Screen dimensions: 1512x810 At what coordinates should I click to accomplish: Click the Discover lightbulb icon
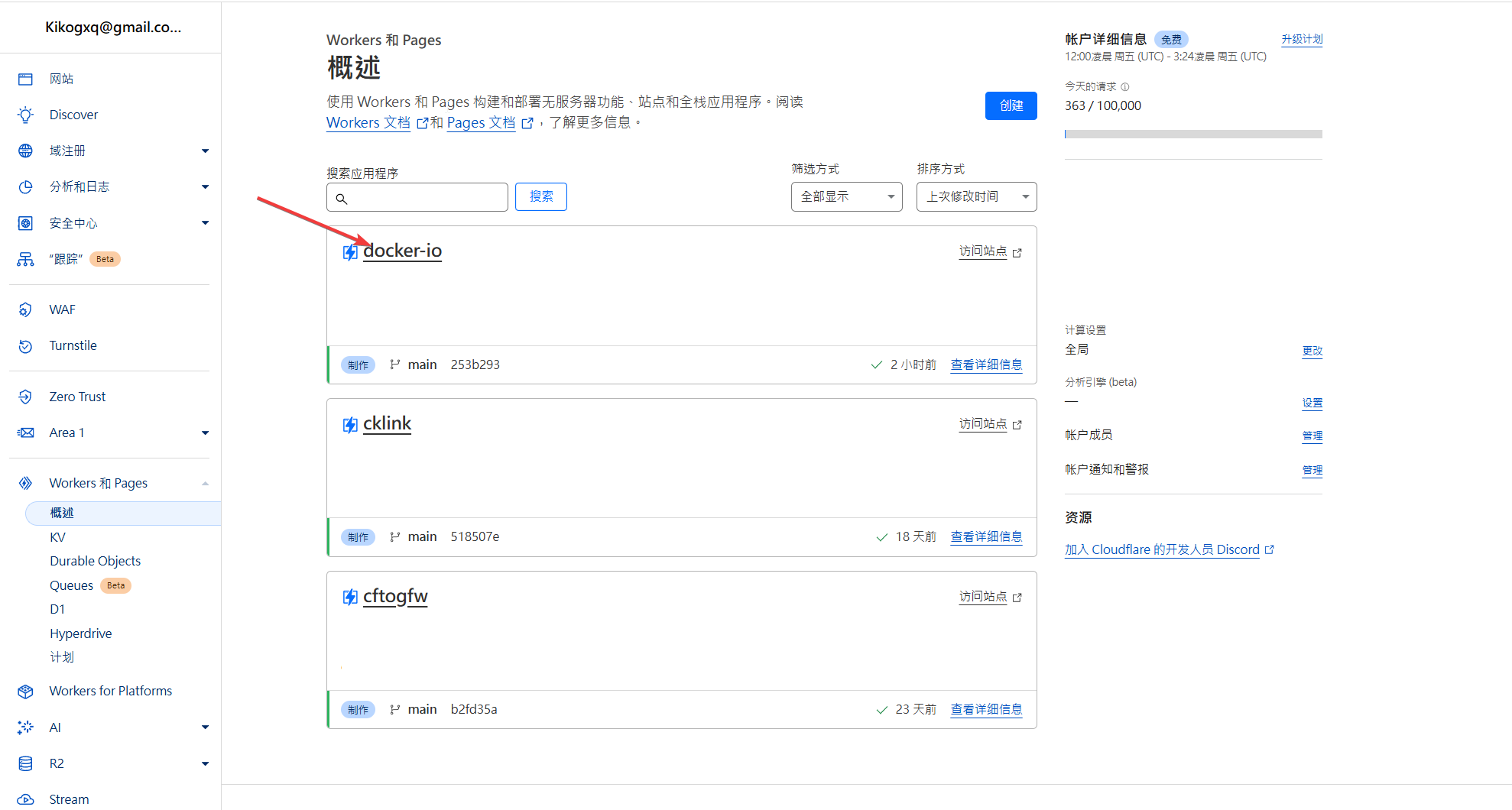25,115
